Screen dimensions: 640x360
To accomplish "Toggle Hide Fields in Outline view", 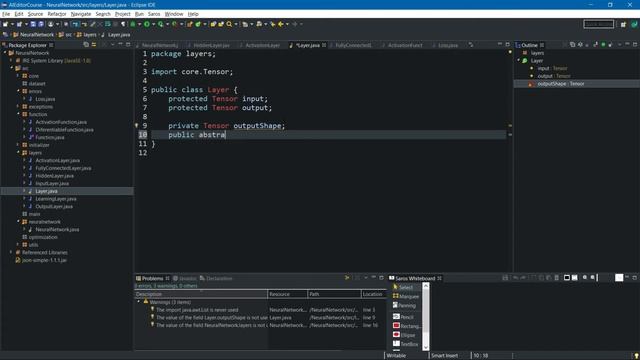I will (x=587, y=44).
